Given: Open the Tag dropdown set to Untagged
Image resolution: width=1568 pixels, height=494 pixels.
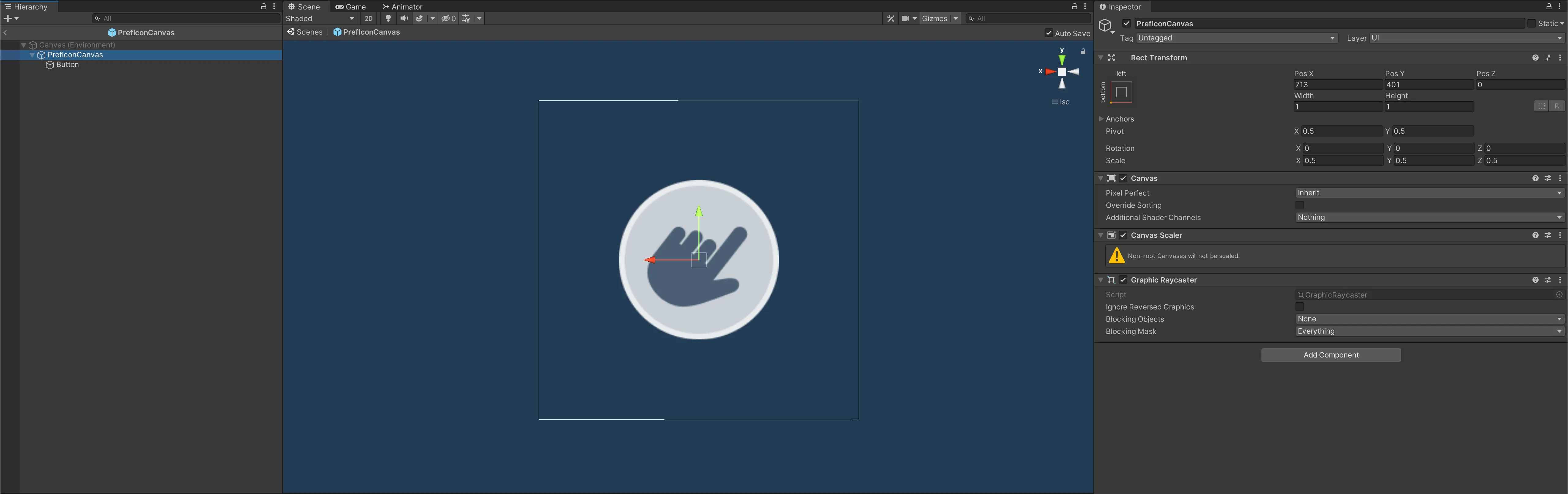Looking at the screenshot, I should pos(1237,38).
